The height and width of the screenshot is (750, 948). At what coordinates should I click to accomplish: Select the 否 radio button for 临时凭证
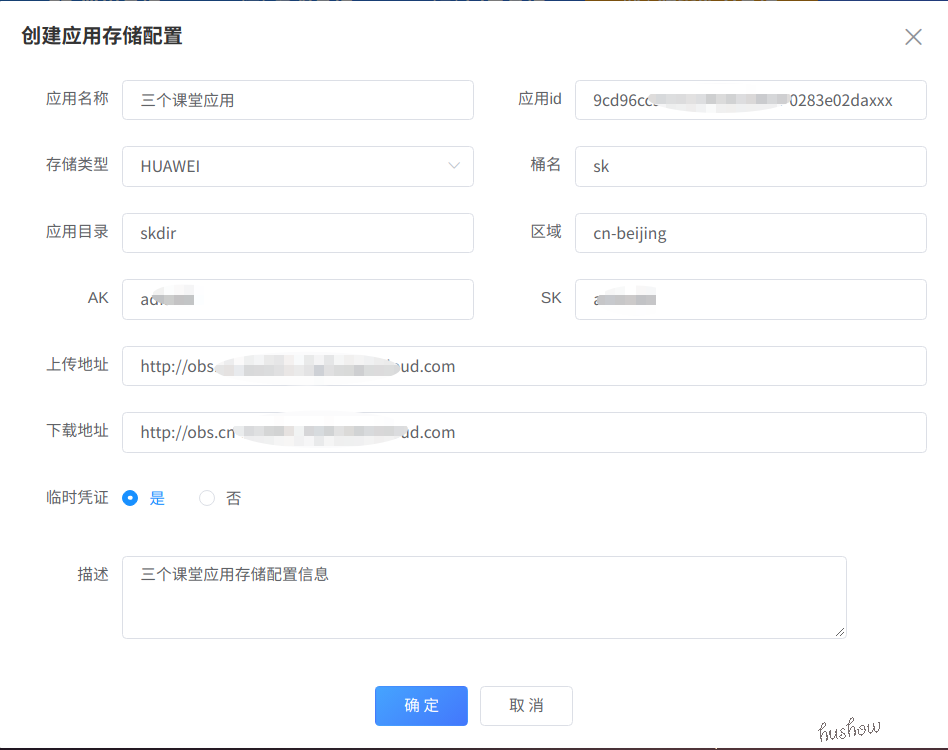pyautogui.click(x=207, y=498)
